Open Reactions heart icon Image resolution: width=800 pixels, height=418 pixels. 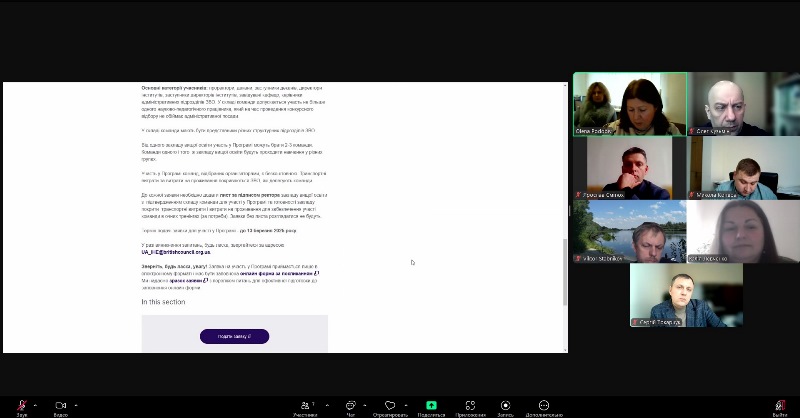pos(390,406)
